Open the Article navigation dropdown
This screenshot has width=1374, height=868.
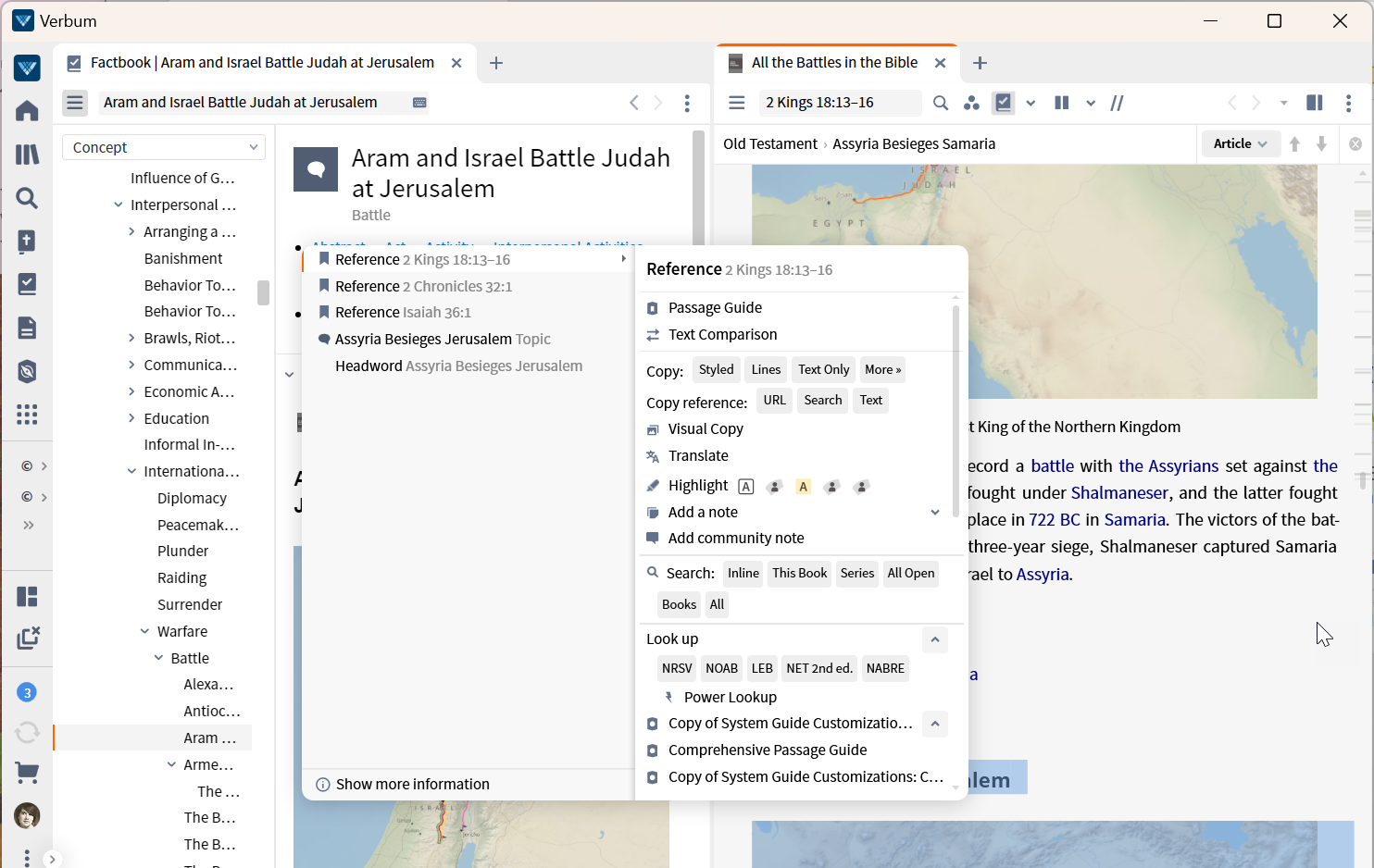coord(1241,144)
